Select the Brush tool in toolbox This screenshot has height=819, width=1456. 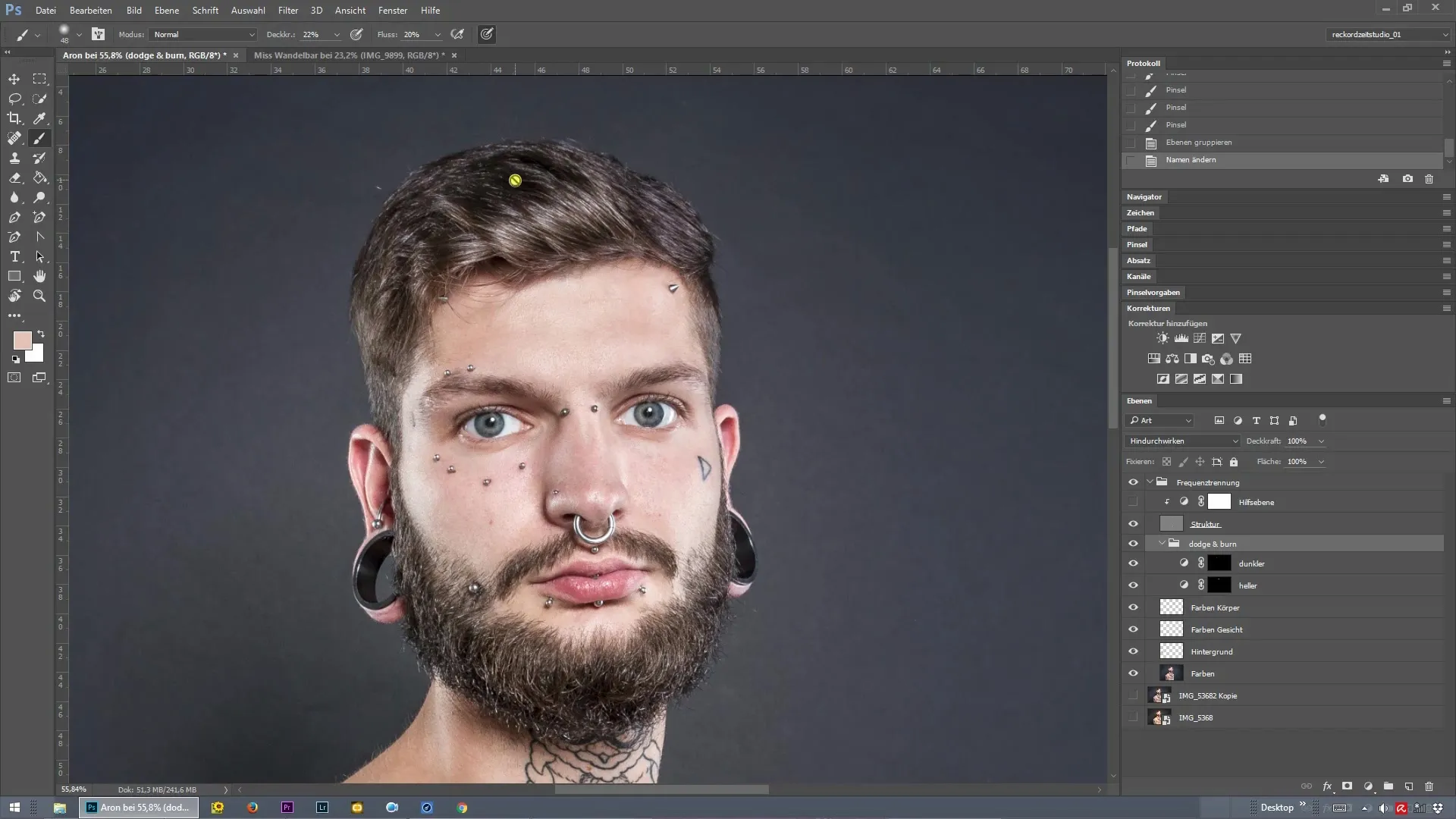(x=39, y=138)
